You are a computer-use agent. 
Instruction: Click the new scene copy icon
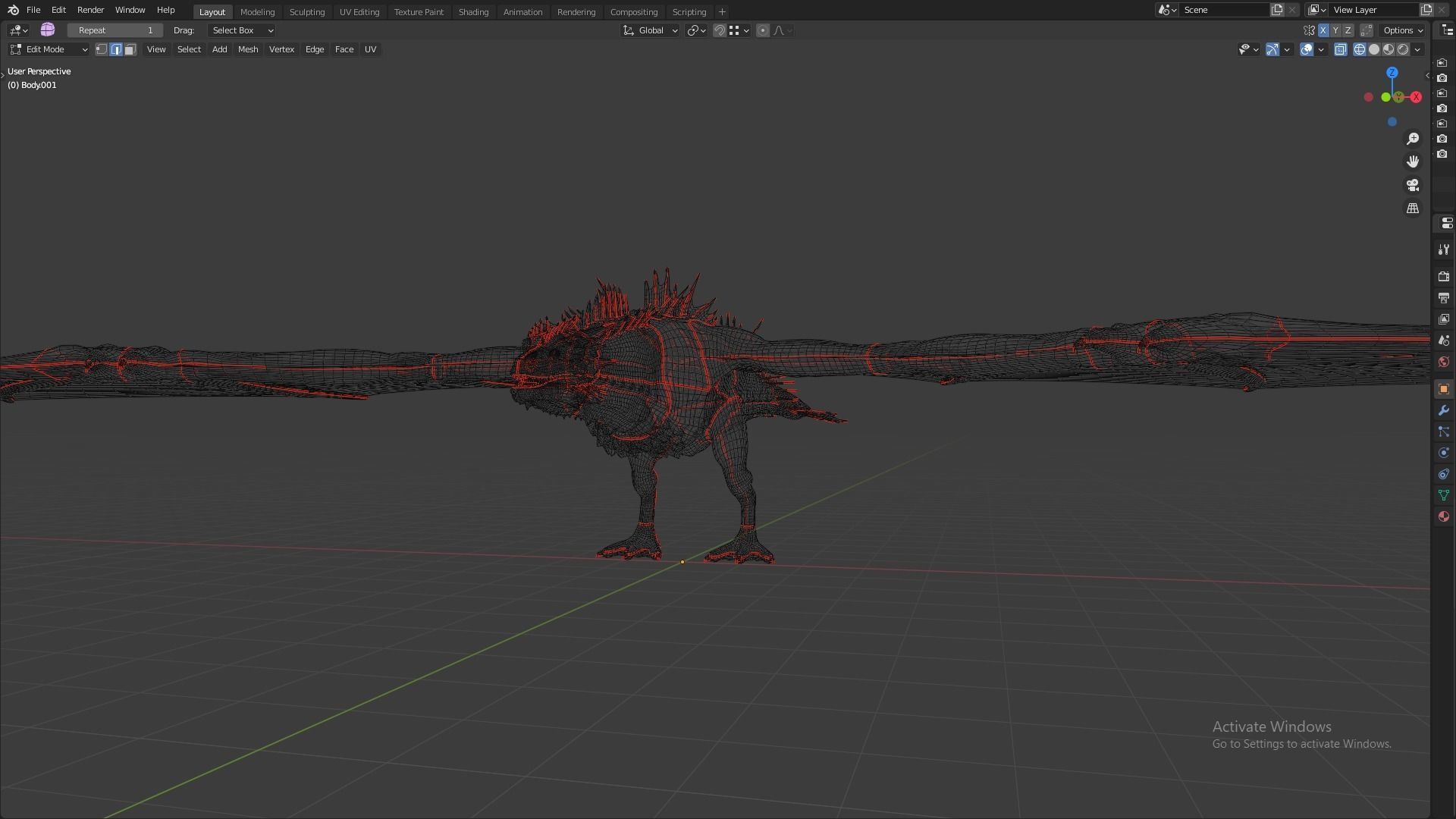point(1277,10)
